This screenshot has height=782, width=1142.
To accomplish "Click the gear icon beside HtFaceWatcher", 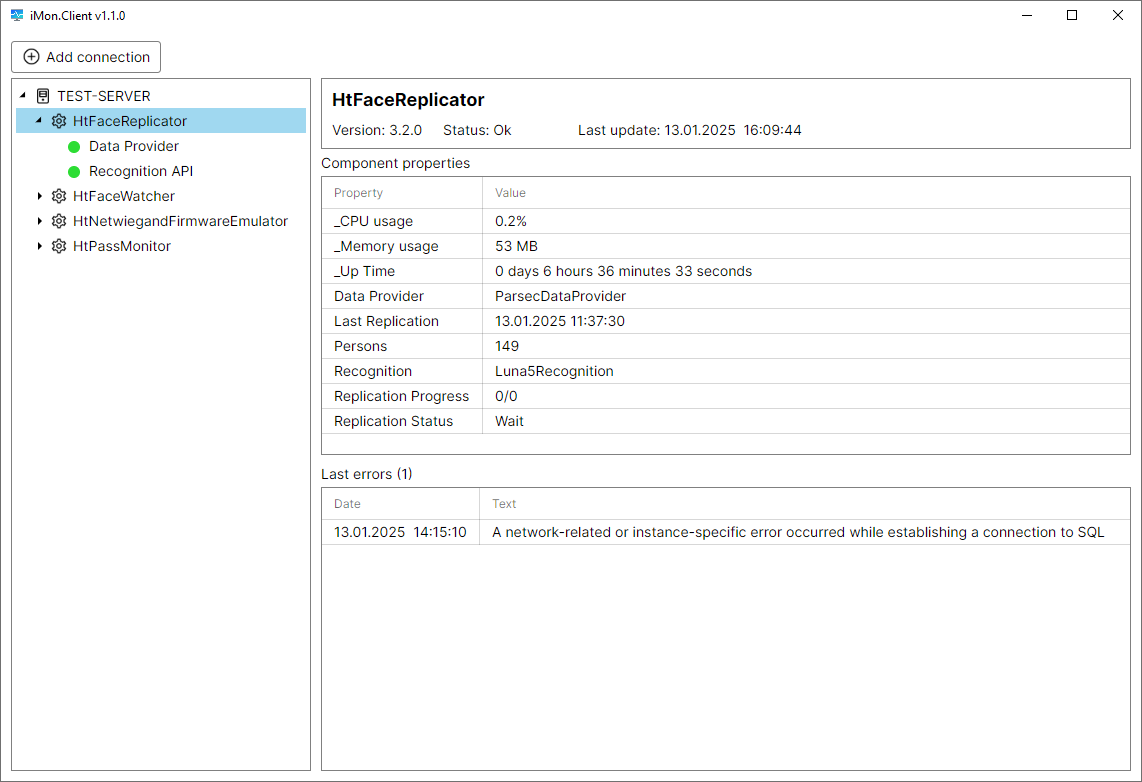I will 59,196.
